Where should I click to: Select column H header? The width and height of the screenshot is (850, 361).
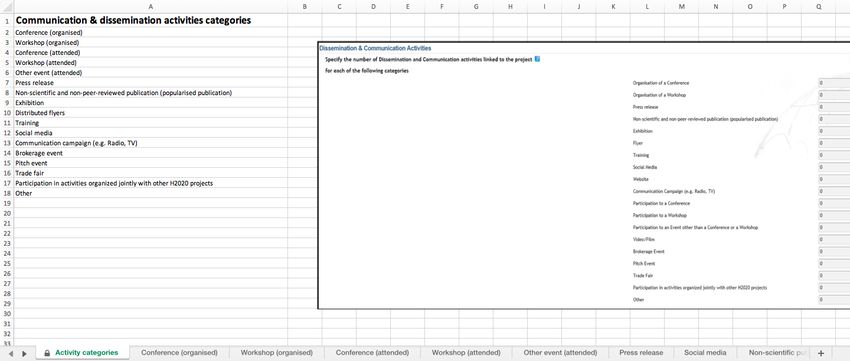pyautogui.click(x=510, y=7)
